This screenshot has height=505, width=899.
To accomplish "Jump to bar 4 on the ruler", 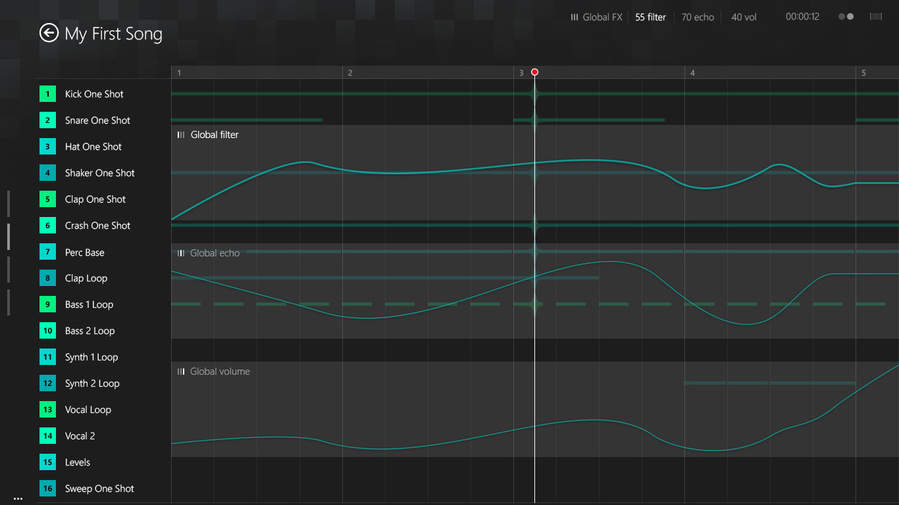I will point(692,73).
